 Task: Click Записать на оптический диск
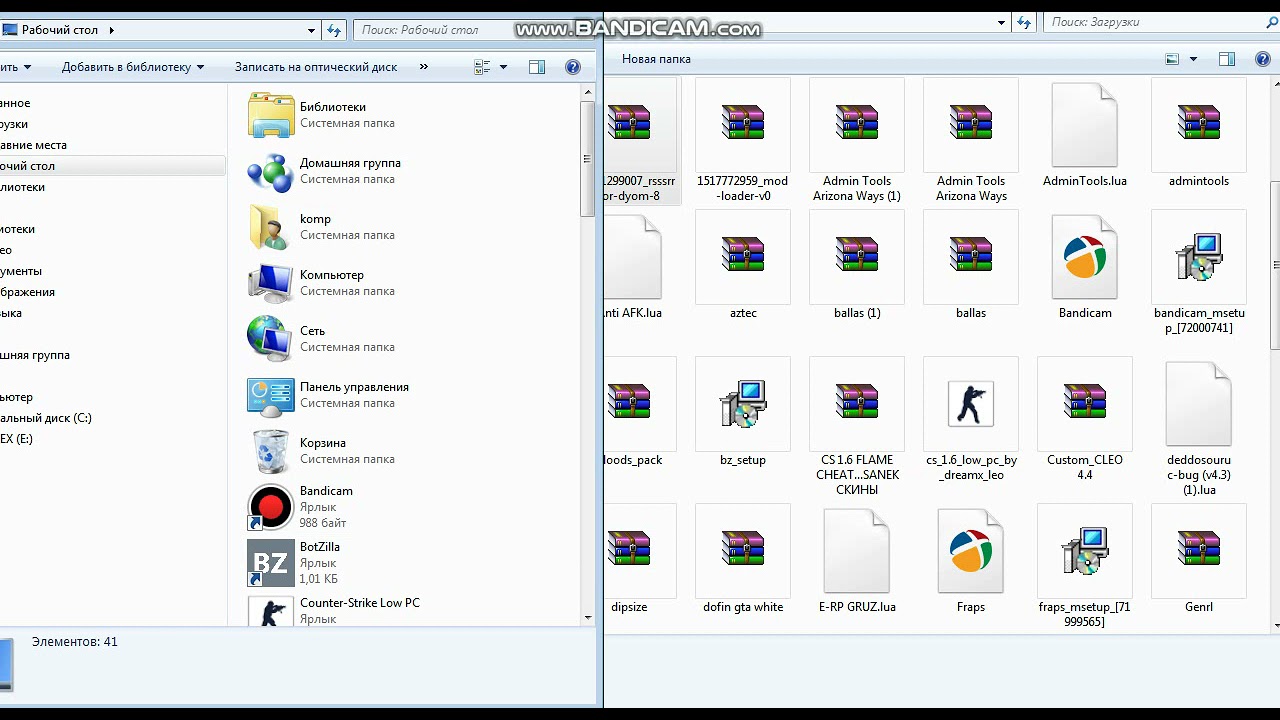[x=316, y=67]
